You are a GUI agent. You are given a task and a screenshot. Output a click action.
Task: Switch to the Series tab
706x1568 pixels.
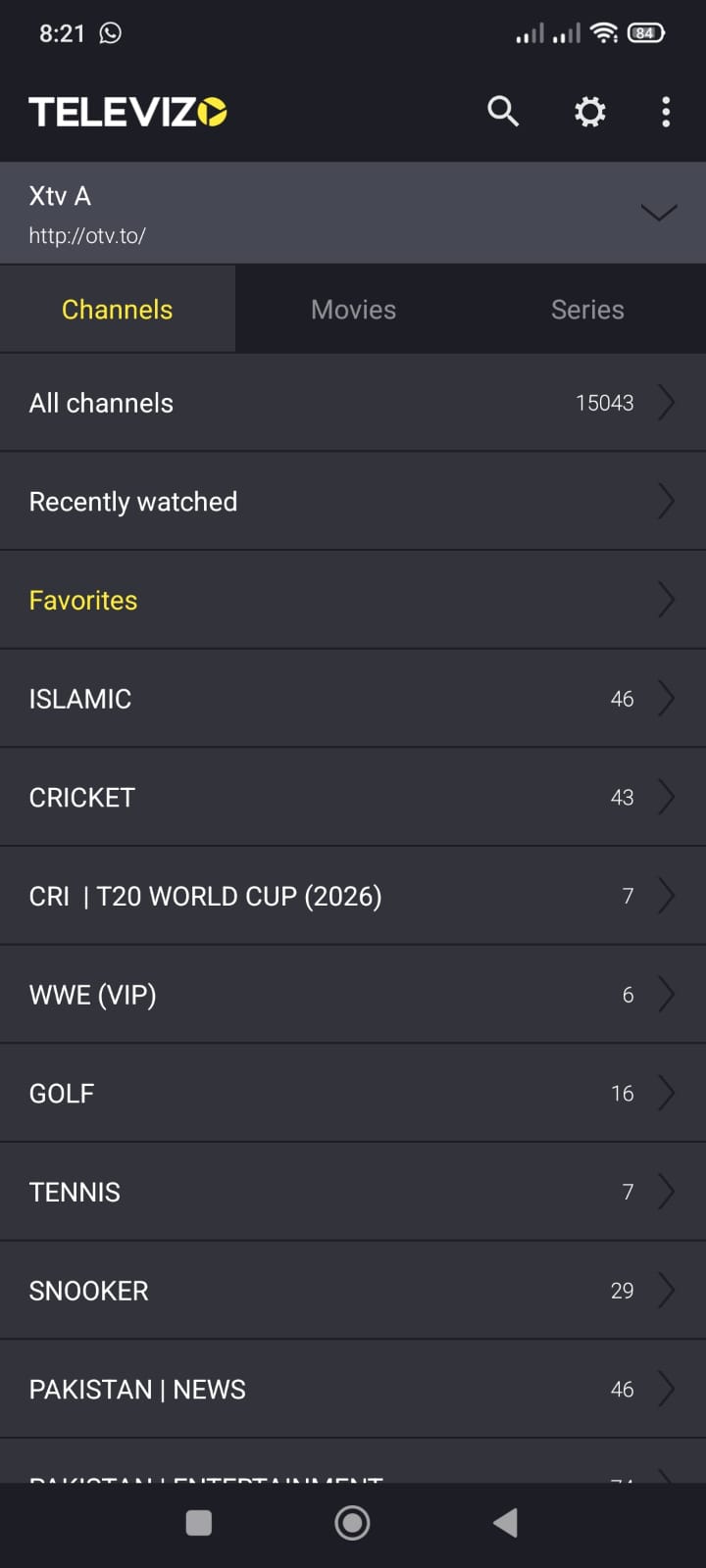click(587, 310)
